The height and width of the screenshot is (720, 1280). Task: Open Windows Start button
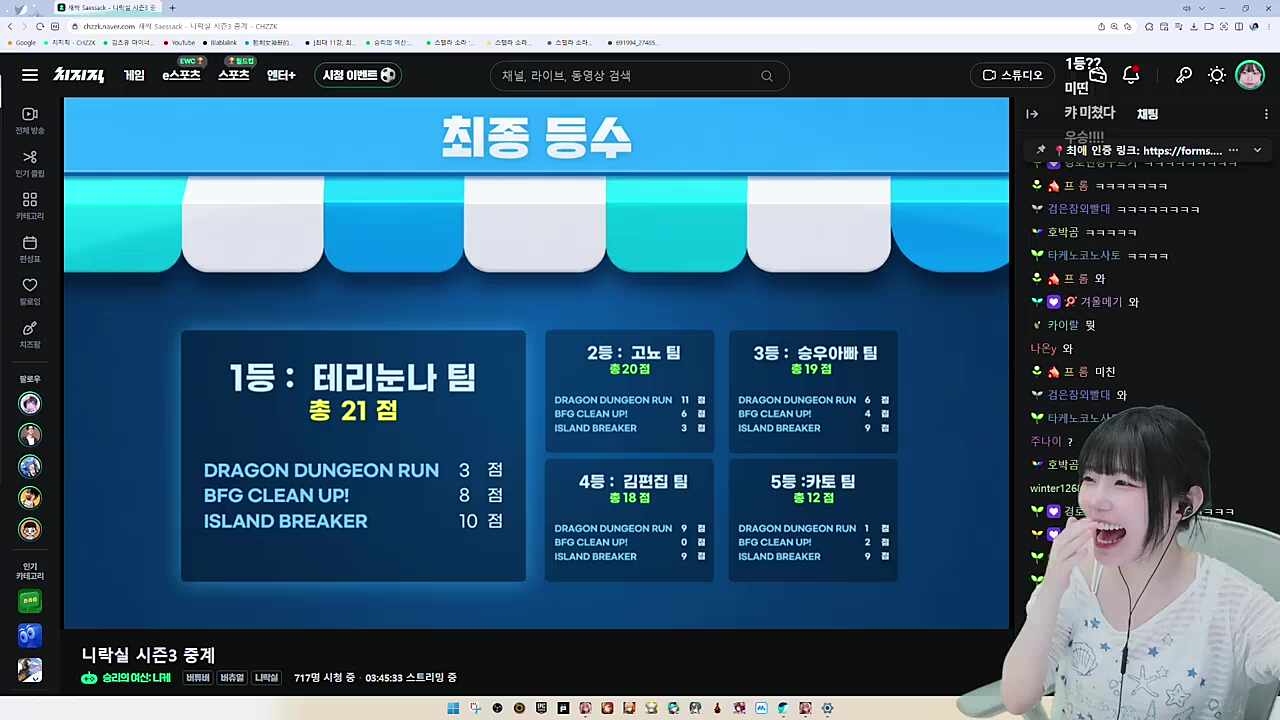pyautogui.click(x=453, y=708)
